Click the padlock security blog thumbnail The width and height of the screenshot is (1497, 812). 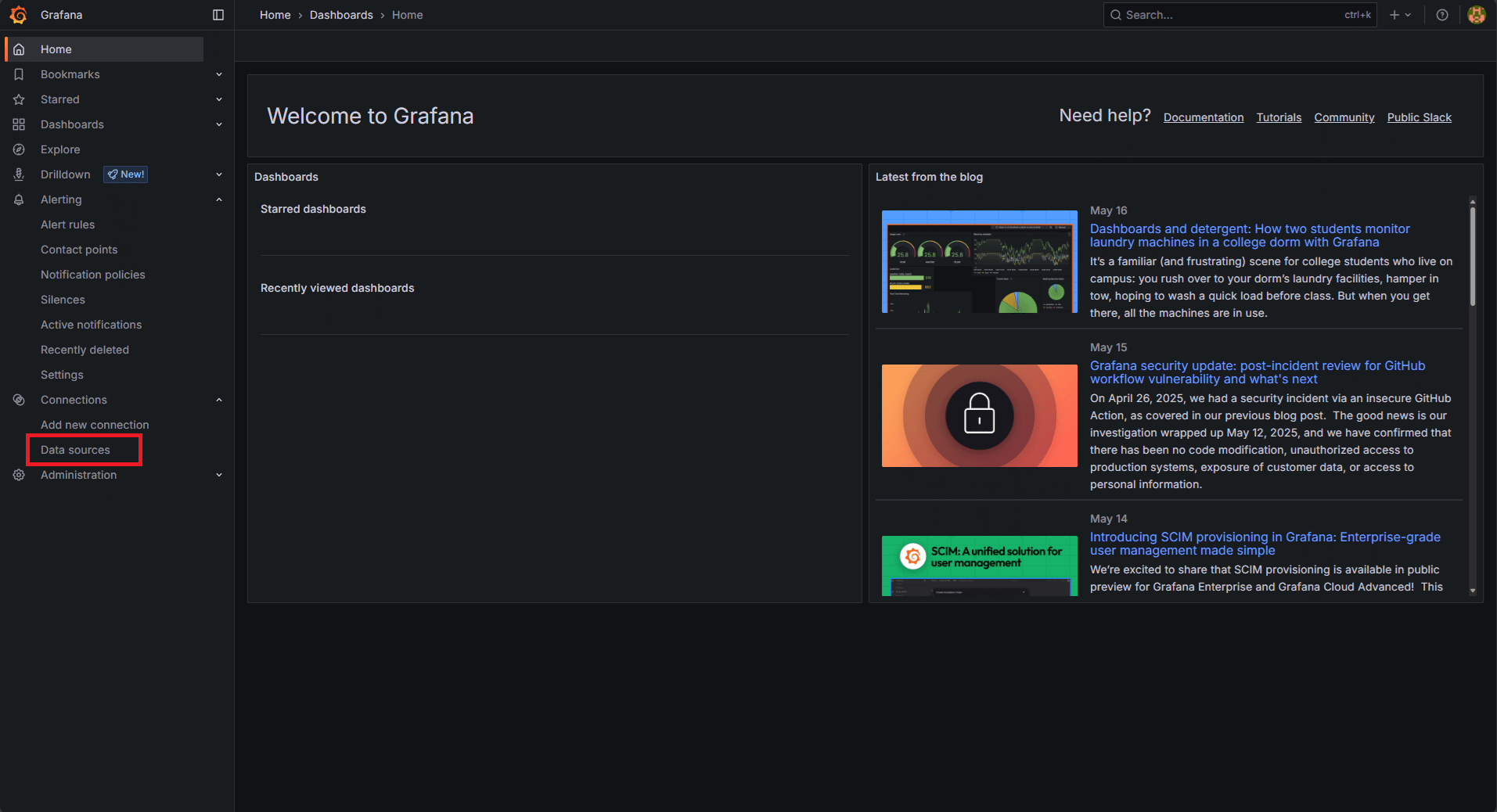tap(979, 415)
